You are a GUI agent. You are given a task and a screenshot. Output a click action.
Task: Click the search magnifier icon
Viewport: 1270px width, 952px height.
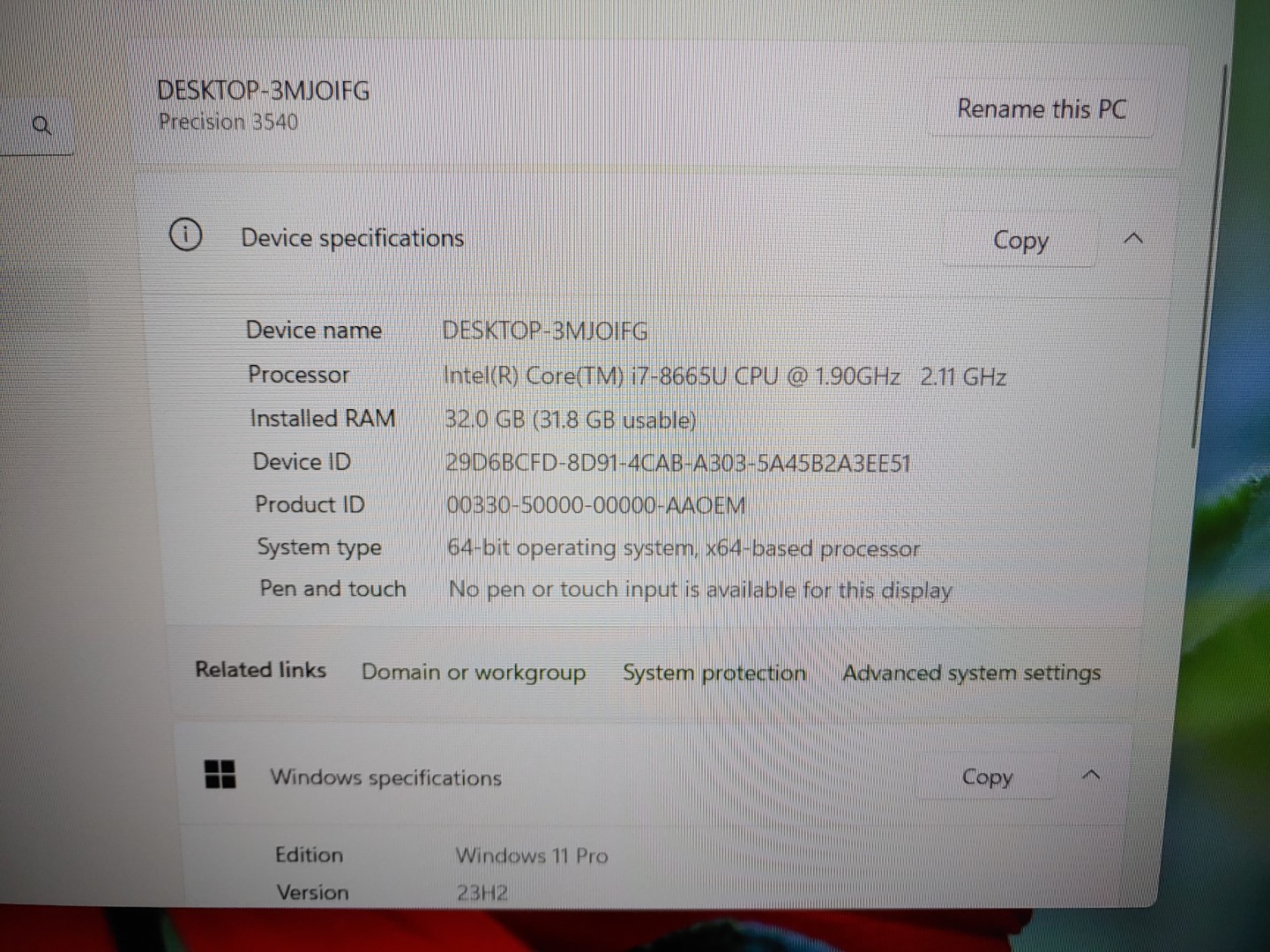click(41, 125)
